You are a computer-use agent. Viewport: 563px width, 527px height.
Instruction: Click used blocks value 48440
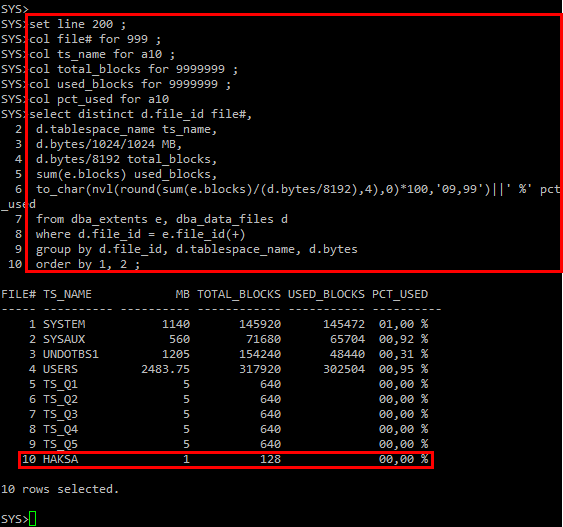click(348, 354)
